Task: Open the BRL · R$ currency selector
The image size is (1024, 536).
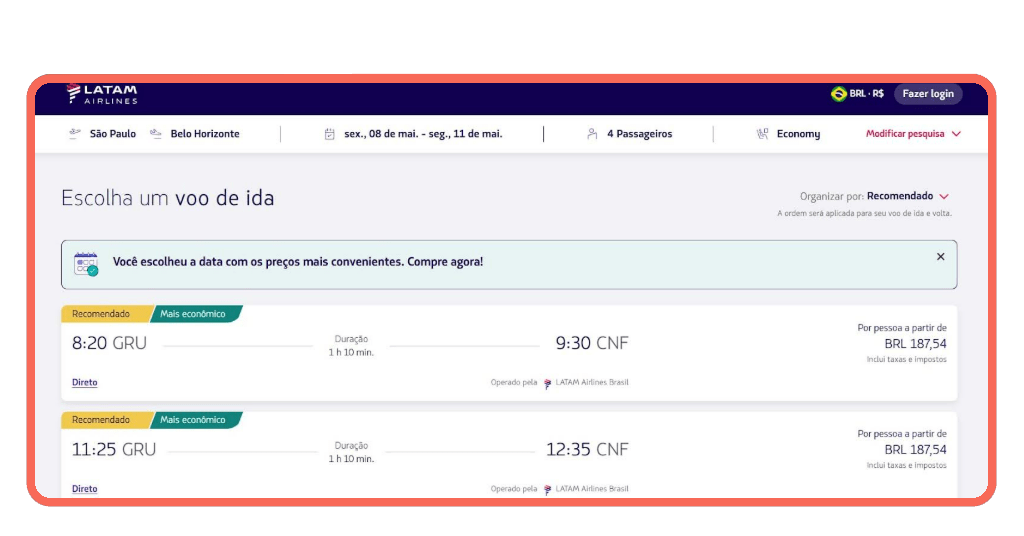Action: click(x=866, y=94)
